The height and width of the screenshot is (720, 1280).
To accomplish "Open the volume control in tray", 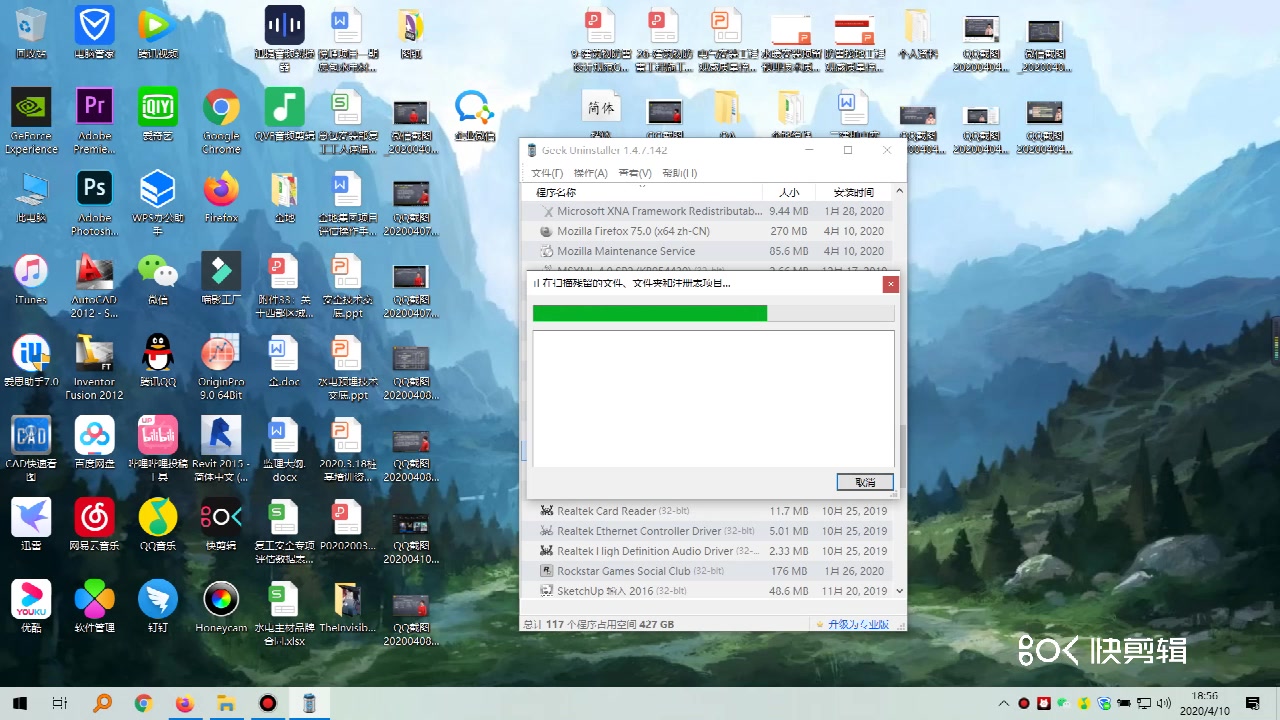I will coord(1165,703).
